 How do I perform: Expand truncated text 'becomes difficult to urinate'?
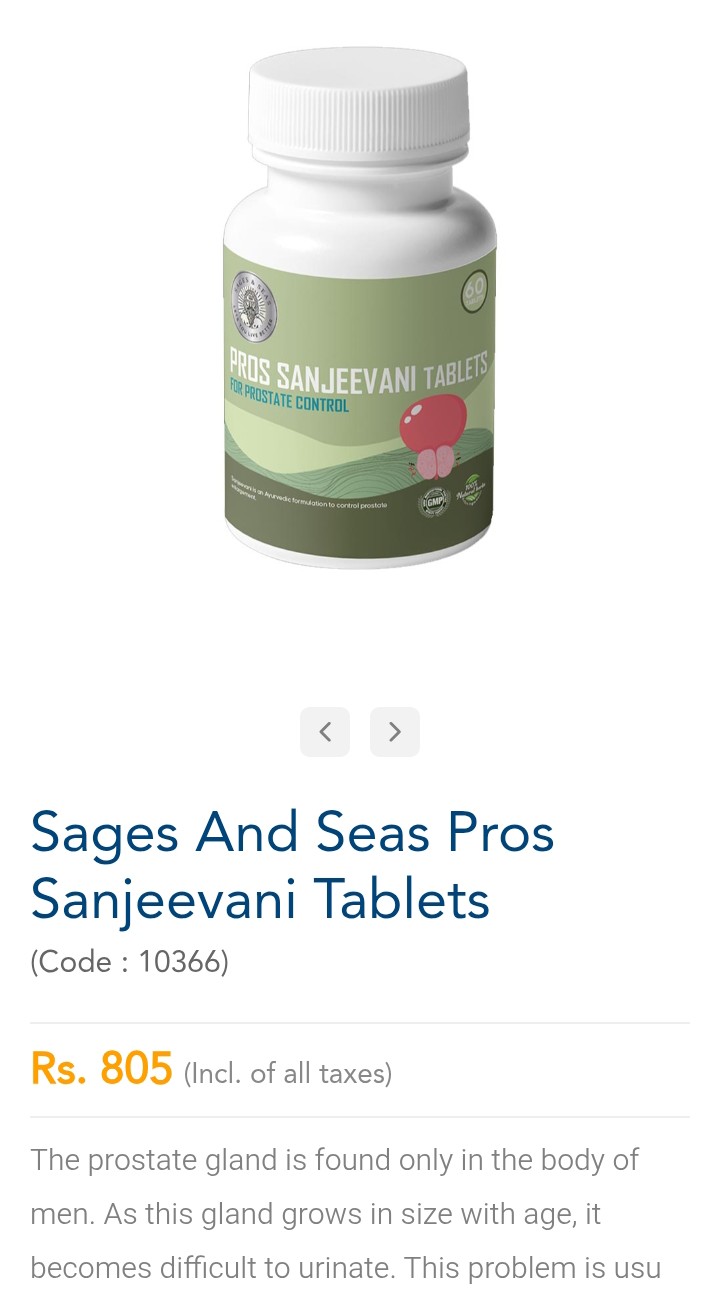click(345, 1268)
